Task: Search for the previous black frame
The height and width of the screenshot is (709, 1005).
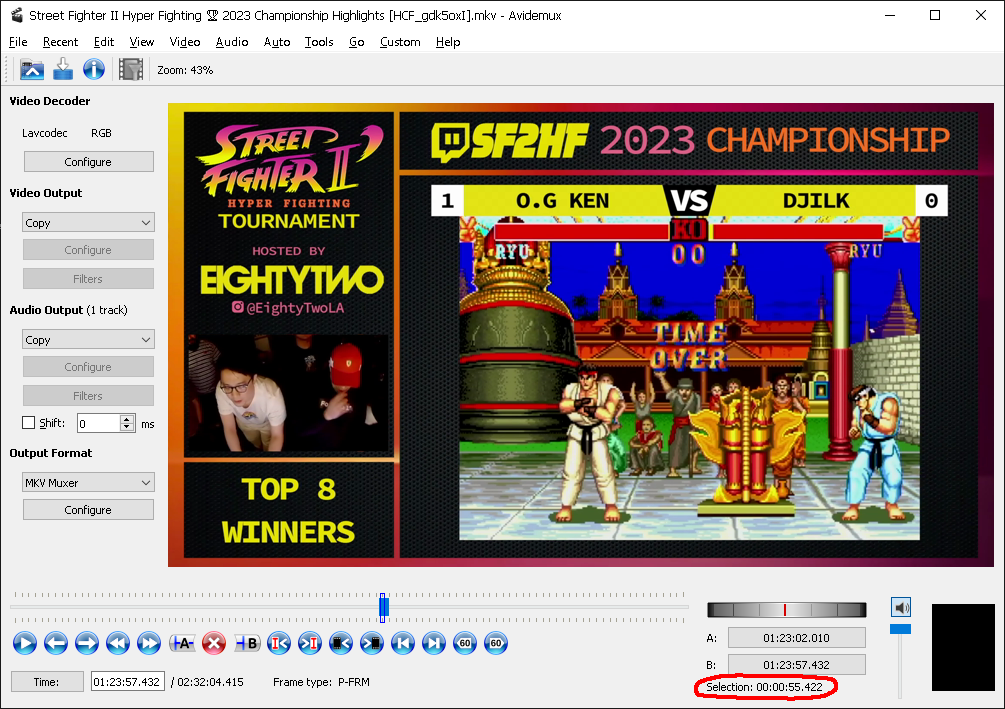Action: pos(341,643)
